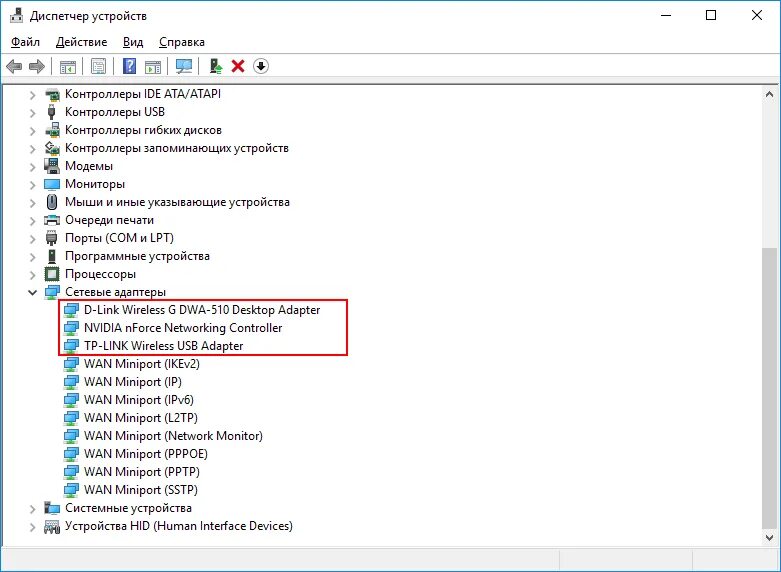Click the blue Help question mark icon
Image resolution: width=781 pixels, height=572 pixels.
coord(130,66)
